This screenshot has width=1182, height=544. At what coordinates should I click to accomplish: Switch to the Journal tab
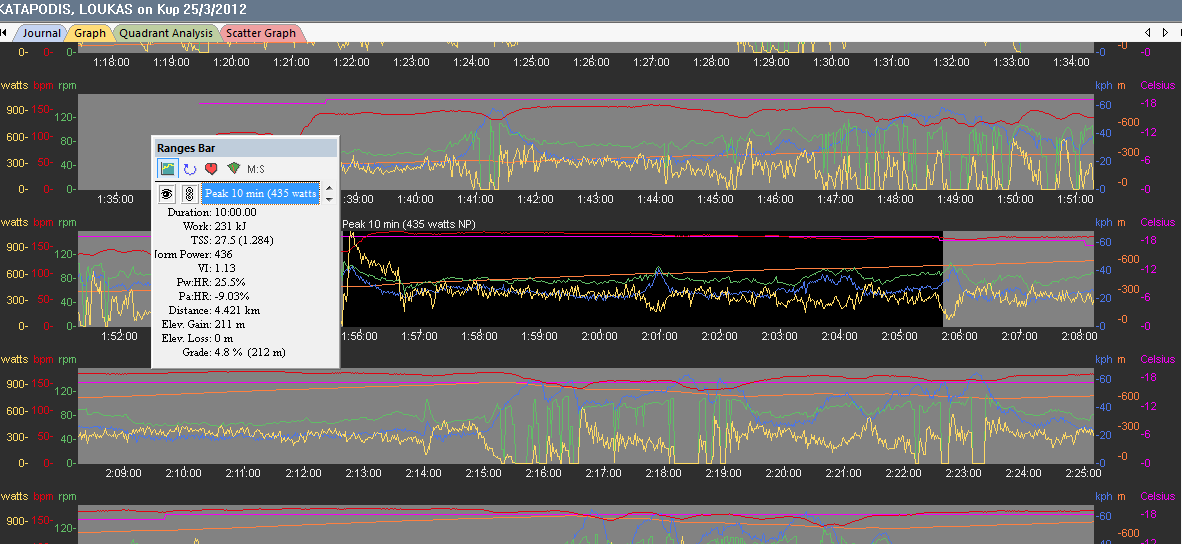coord(41,33)
